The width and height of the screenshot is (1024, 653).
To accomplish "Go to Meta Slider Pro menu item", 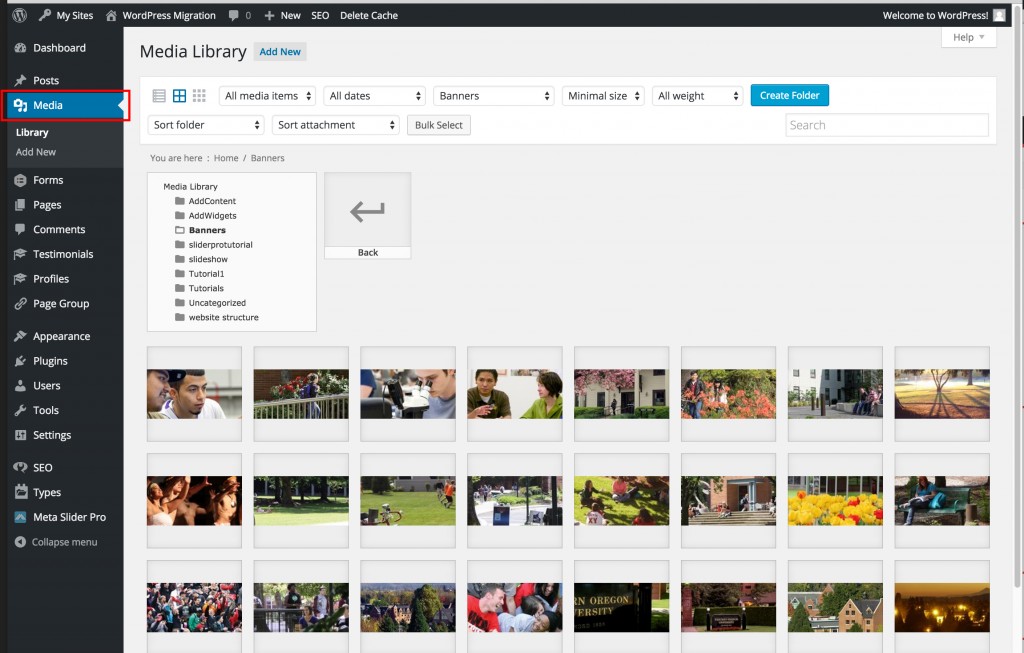I will pos(68,517).
